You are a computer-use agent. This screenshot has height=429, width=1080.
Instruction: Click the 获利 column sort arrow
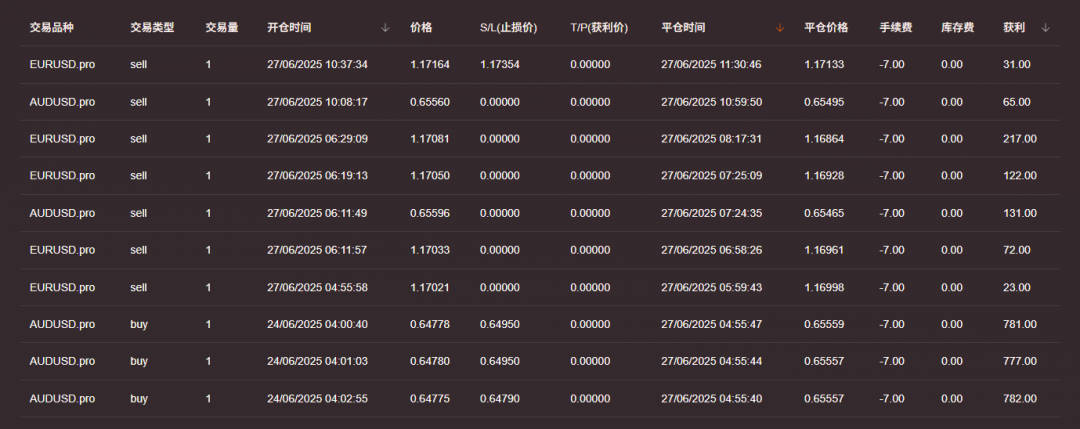click(x=1046, y=28)
